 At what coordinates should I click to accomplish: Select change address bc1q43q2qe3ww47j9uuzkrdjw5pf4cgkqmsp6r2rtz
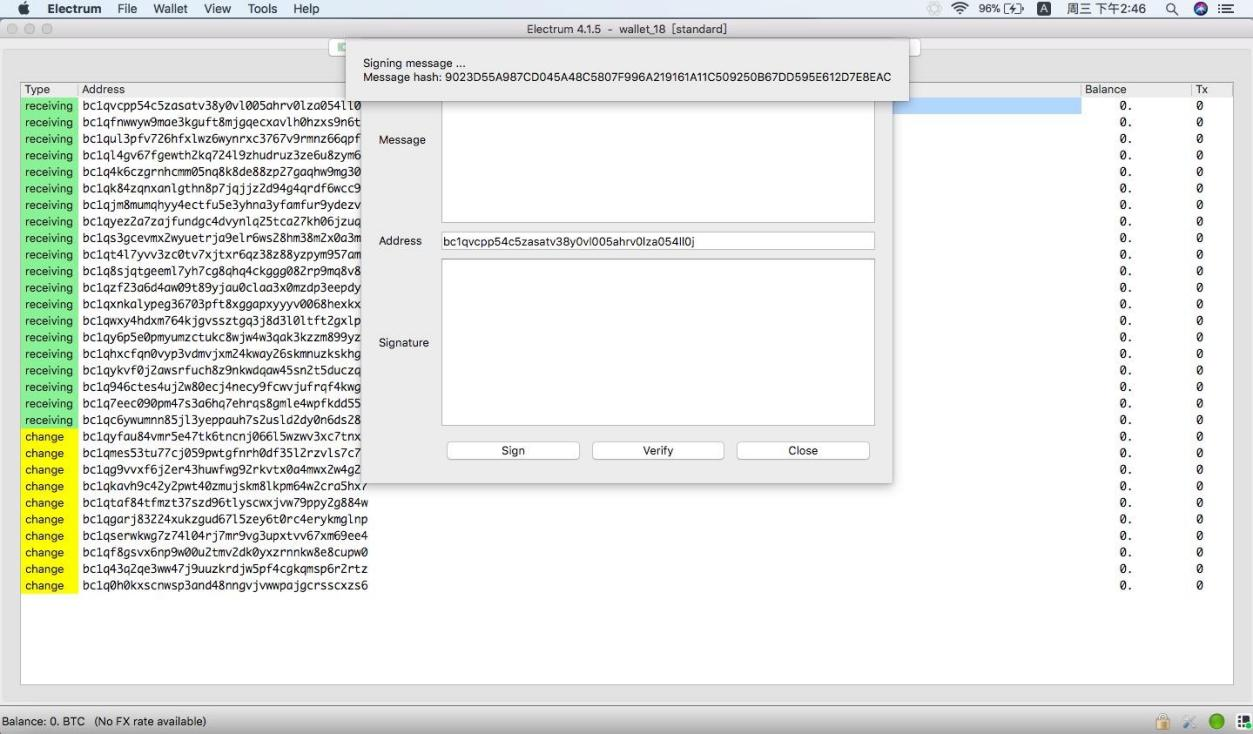[x=225, y=569]
